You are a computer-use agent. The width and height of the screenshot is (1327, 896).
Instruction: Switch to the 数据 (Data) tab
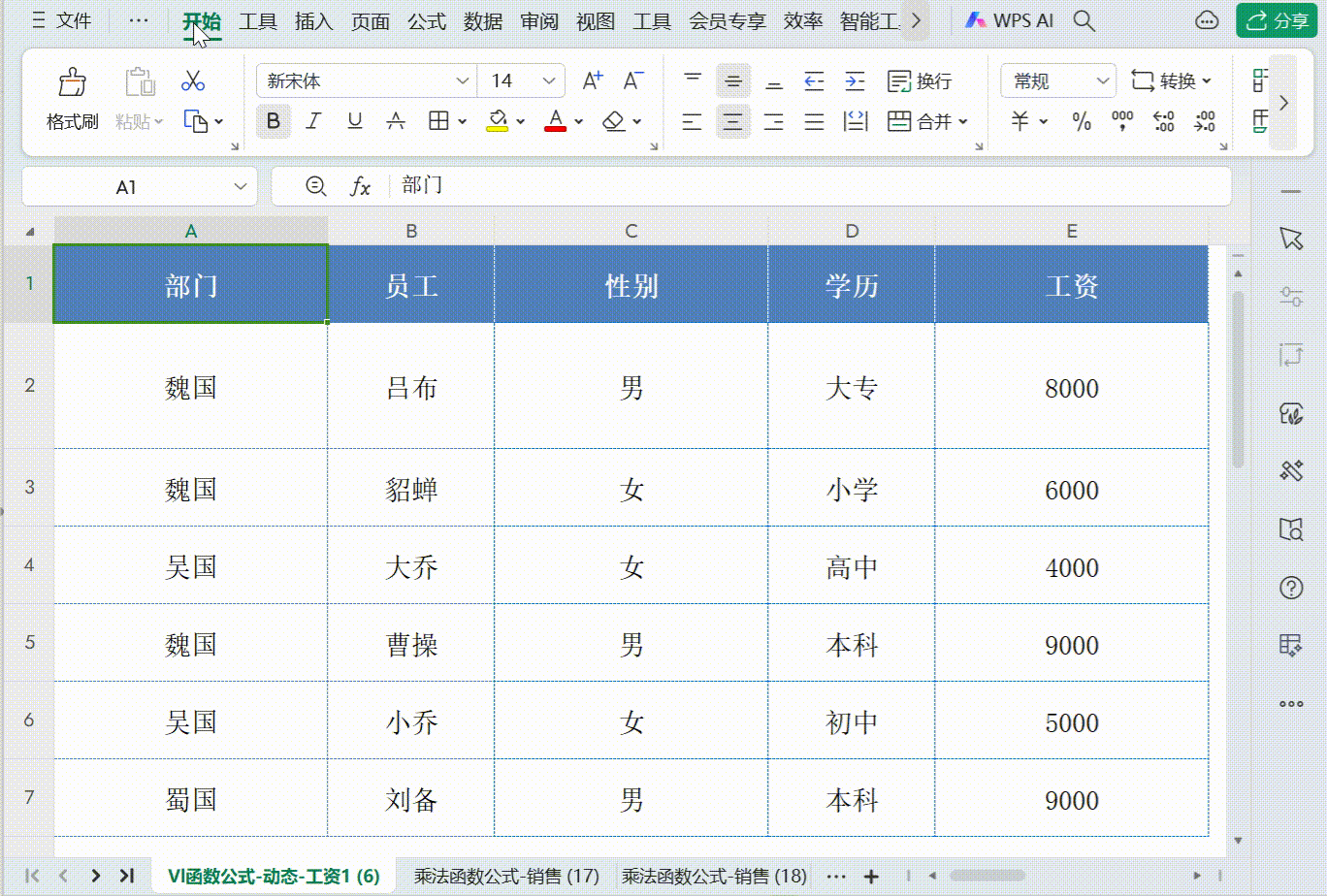point(483,21)
